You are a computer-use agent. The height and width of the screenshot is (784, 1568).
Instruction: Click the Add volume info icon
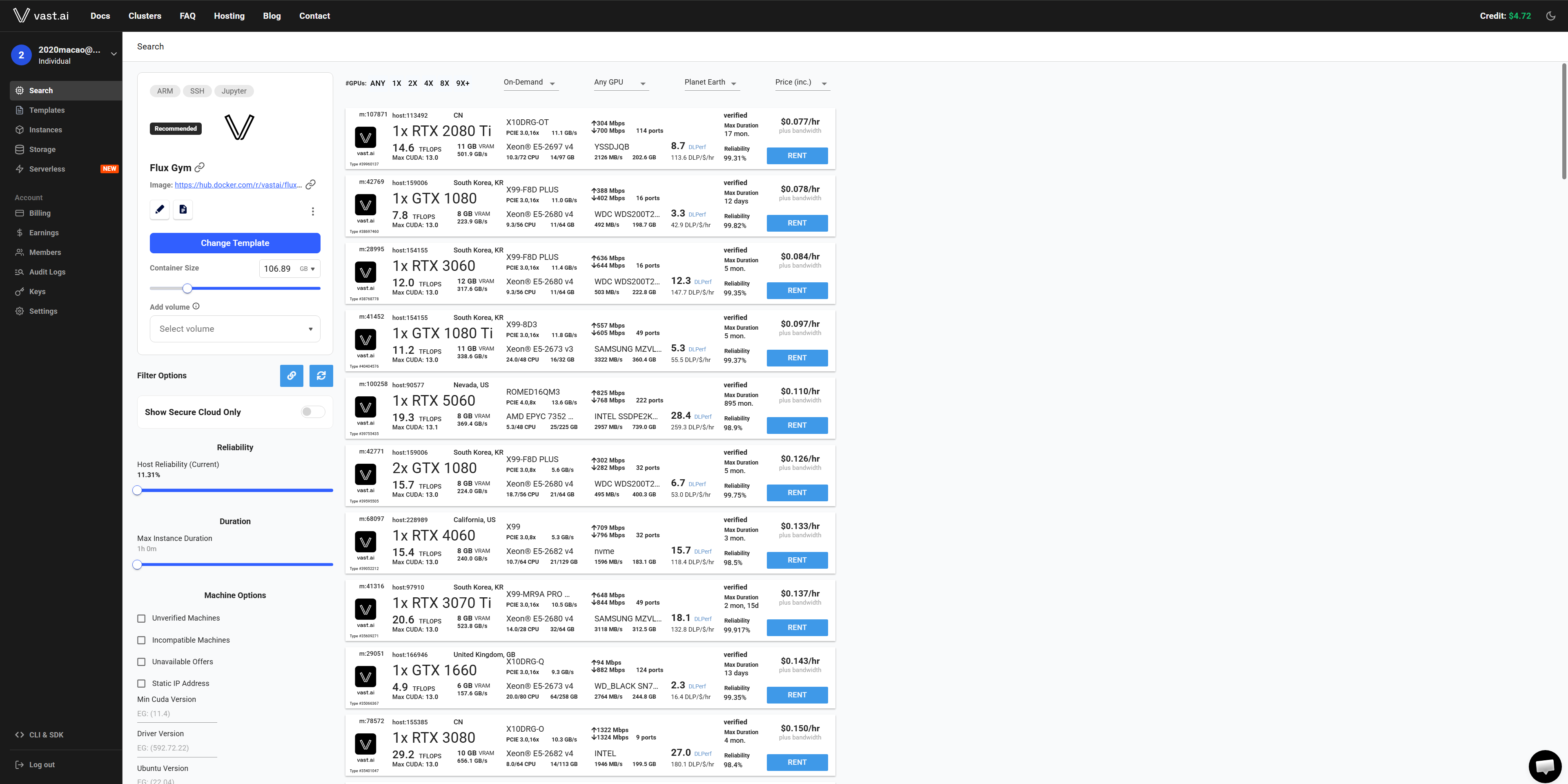pos(196,306)
